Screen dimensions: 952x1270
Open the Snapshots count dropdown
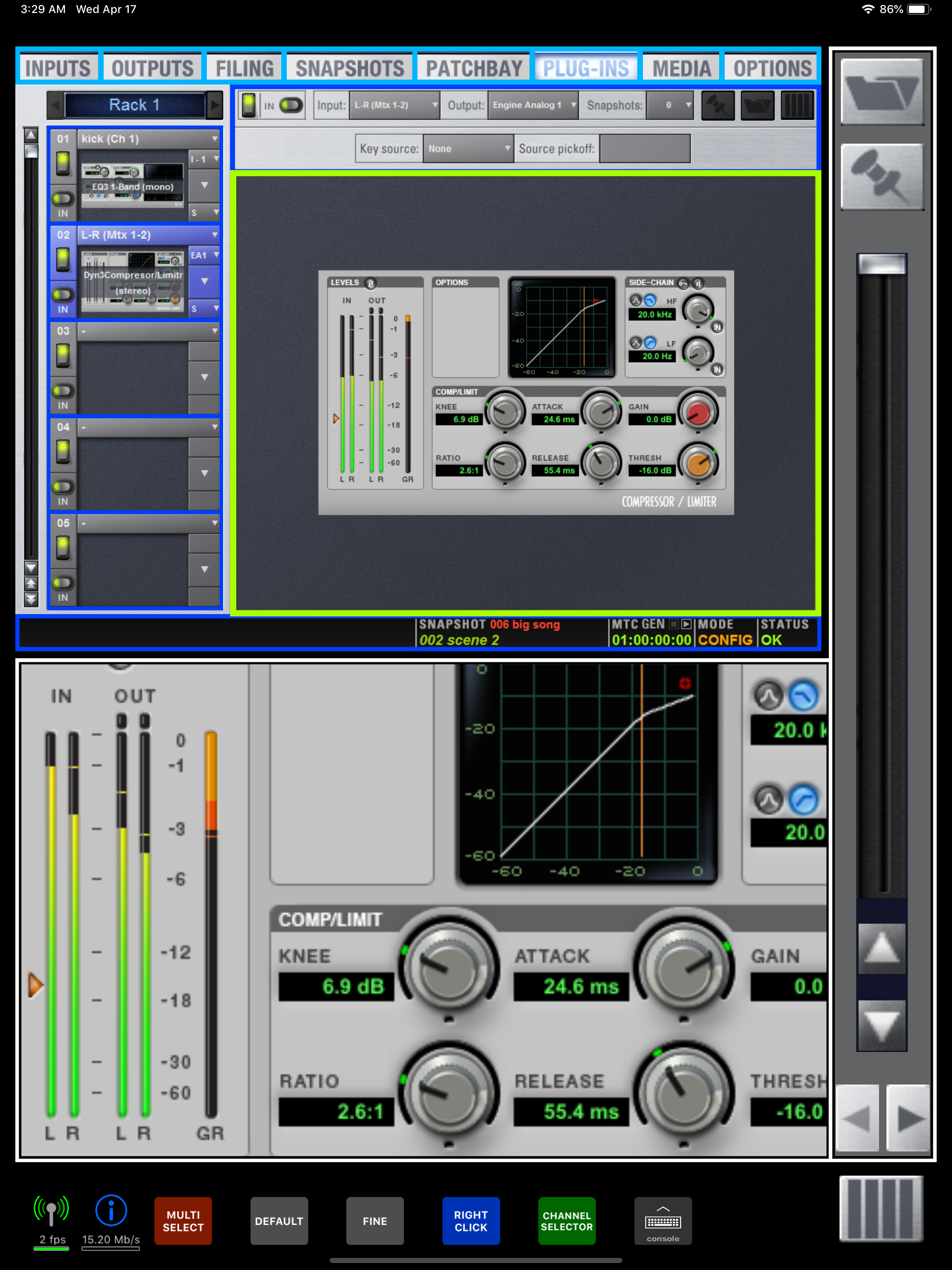coord(670,105)
